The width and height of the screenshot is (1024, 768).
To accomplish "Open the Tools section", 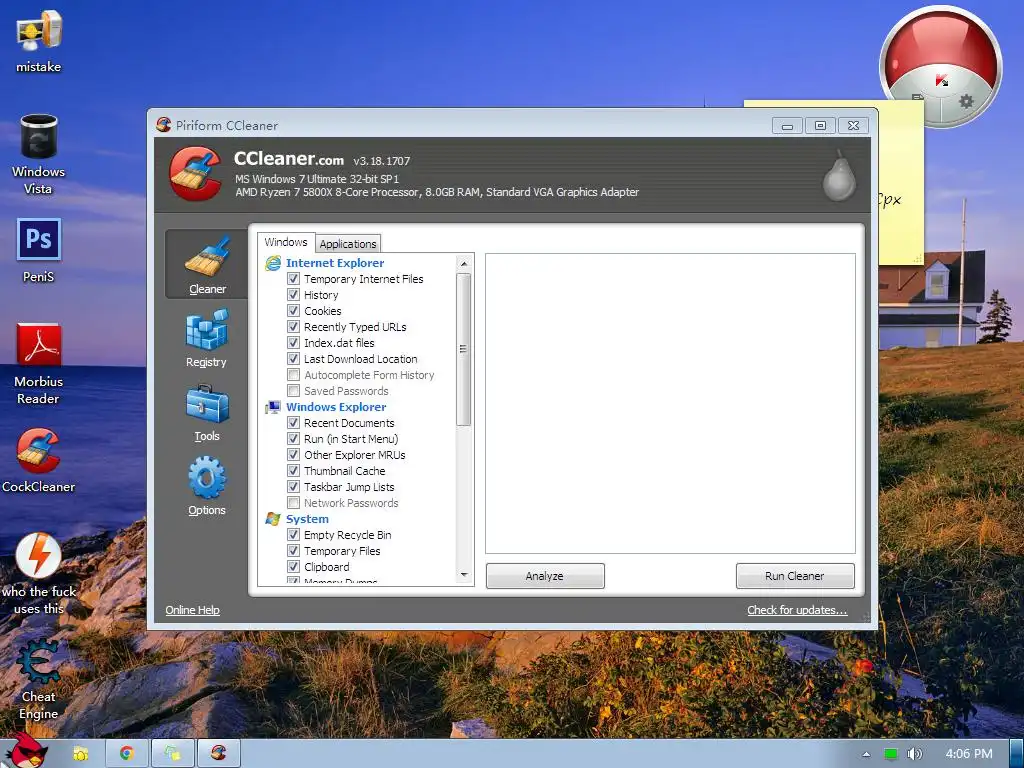I will 206,413.
